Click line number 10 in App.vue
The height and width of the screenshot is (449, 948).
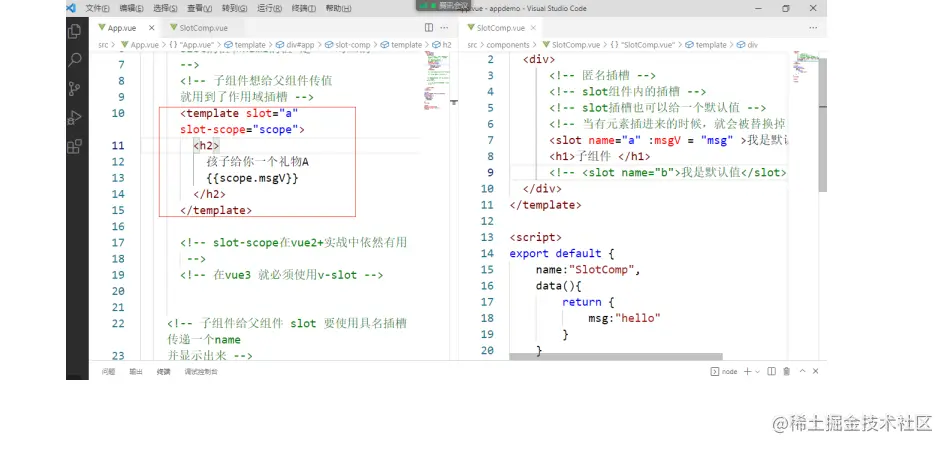[x=118, y=113]
